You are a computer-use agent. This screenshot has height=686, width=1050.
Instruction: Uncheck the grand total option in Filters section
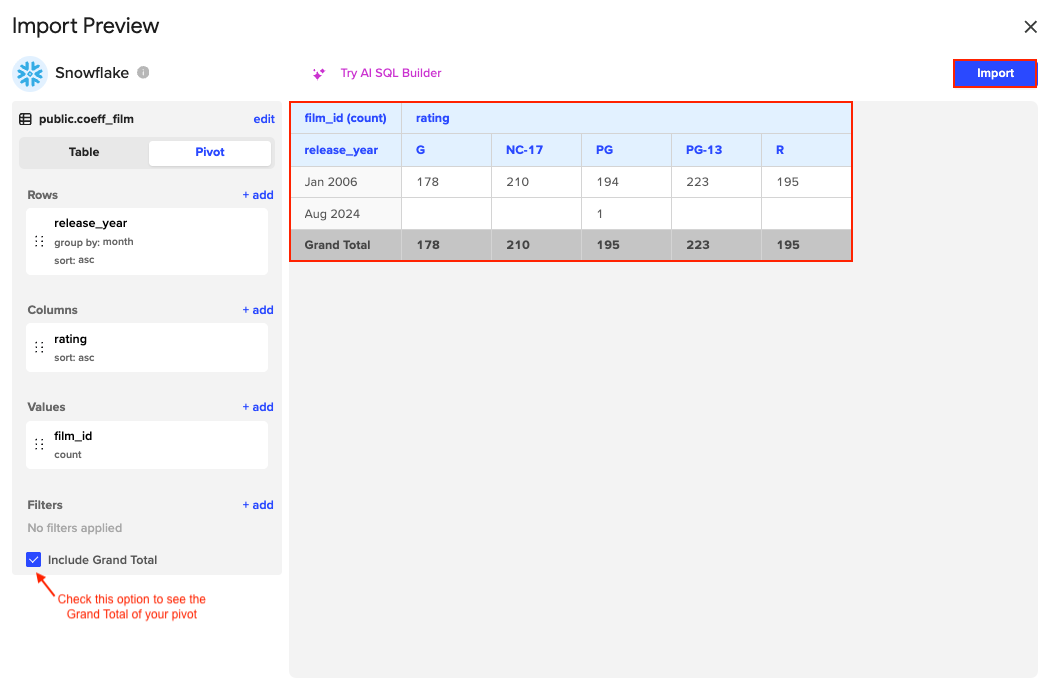tap(33, 559)
